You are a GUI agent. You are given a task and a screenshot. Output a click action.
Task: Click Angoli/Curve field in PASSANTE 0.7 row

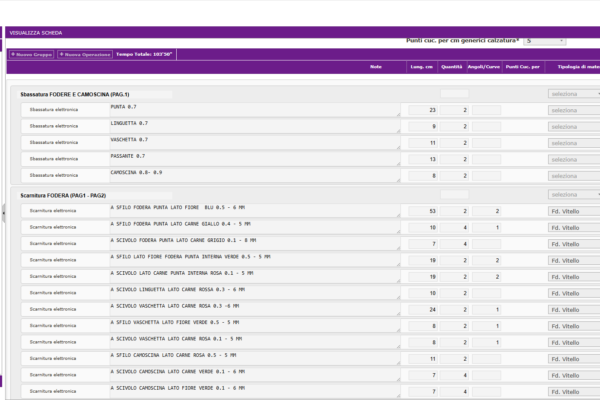coord(487,159)
